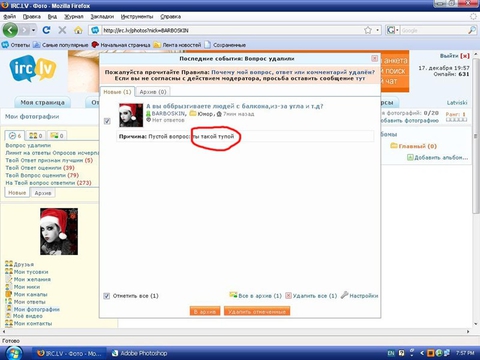Open the address bar history dropdown

pyautogui.click(x=377, y=30)
